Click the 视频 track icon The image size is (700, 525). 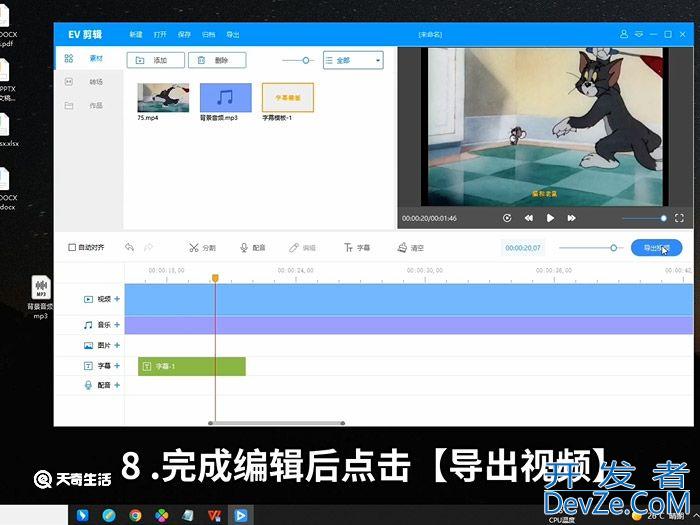(x=88, y=299)
